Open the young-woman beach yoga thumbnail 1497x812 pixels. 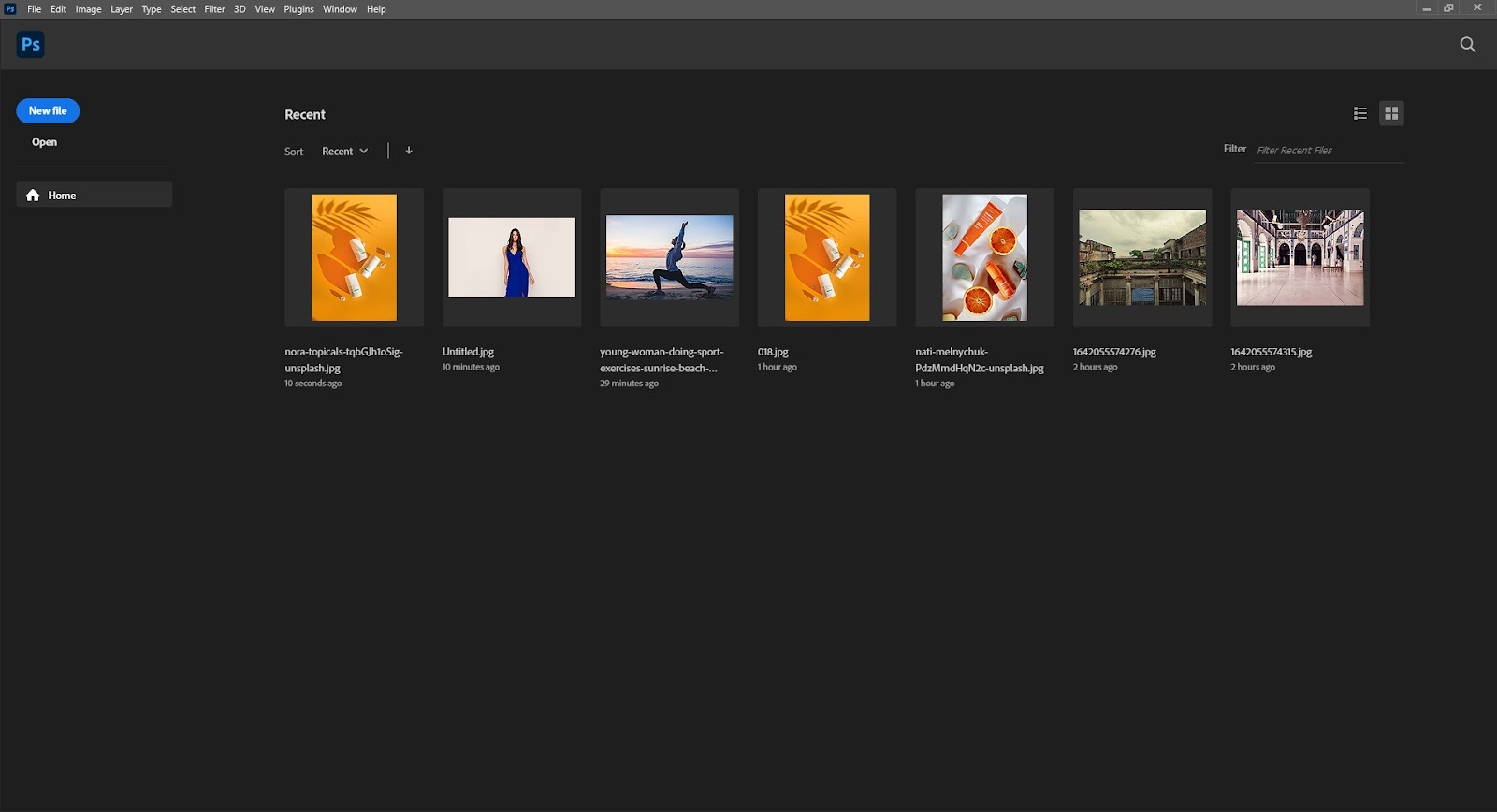tap(670, 257)
